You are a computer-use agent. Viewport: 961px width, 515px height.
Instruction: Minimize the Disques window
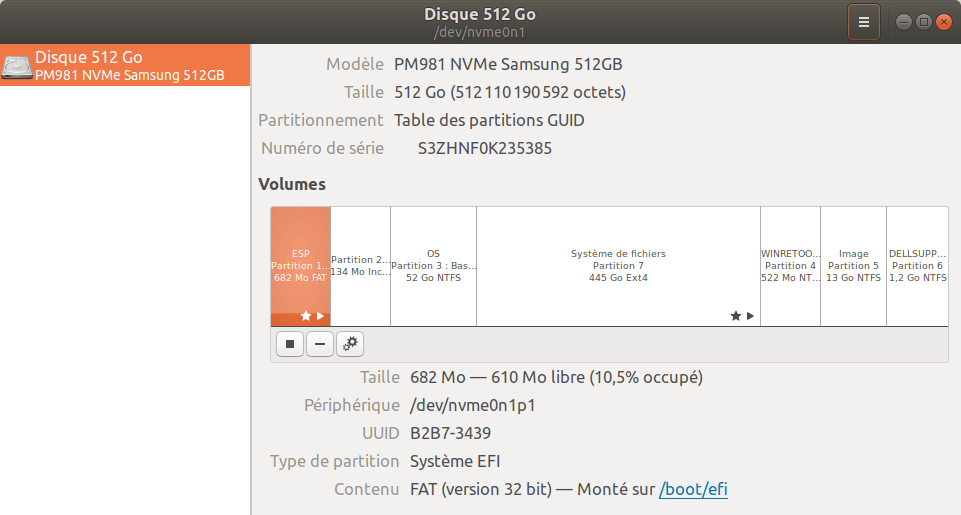[903, 22]
